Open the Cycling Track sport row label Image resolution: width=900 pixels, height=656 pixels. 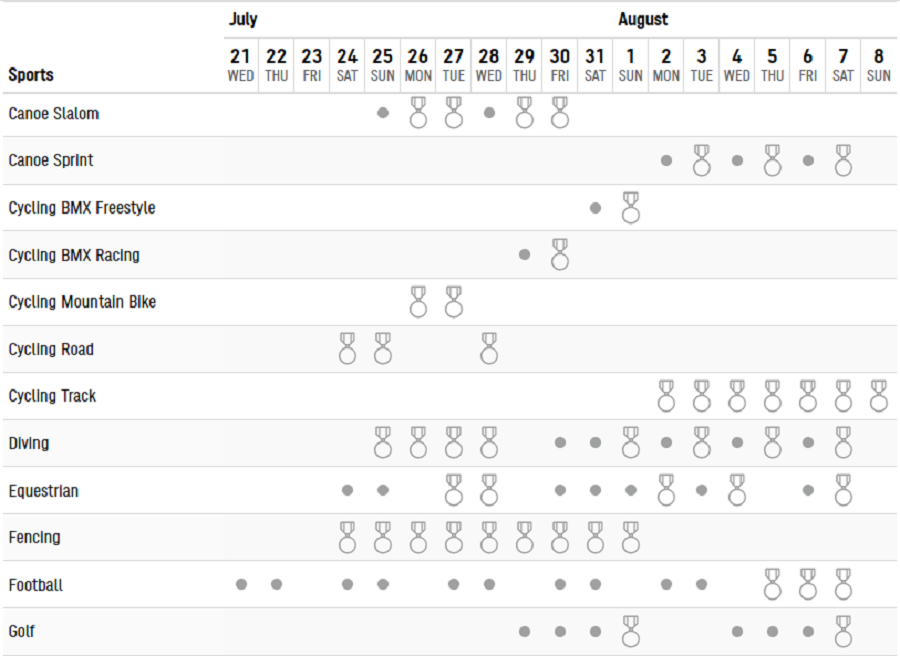(52, 396)
